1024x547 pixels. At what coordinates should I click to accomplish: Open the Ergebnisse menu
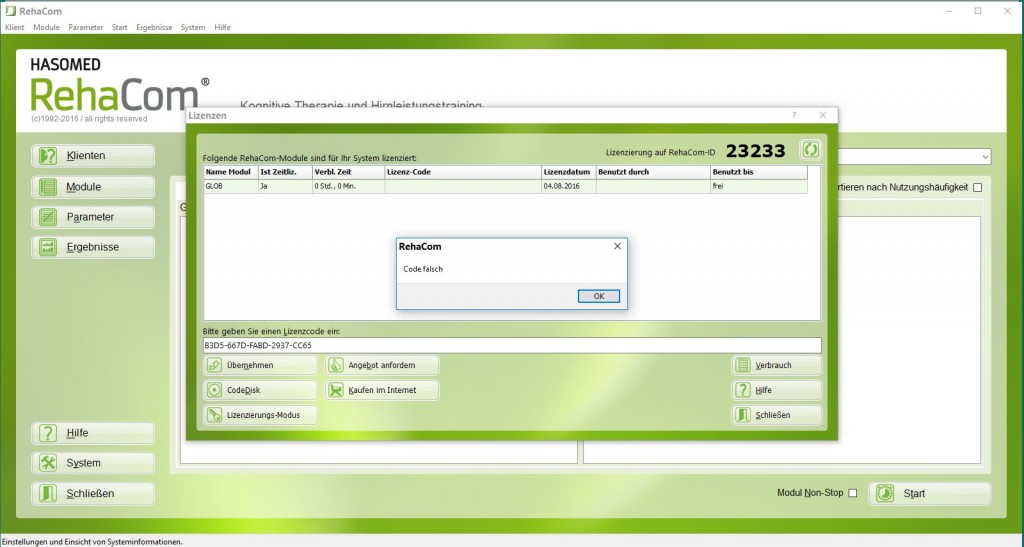(x=154, y=27)
